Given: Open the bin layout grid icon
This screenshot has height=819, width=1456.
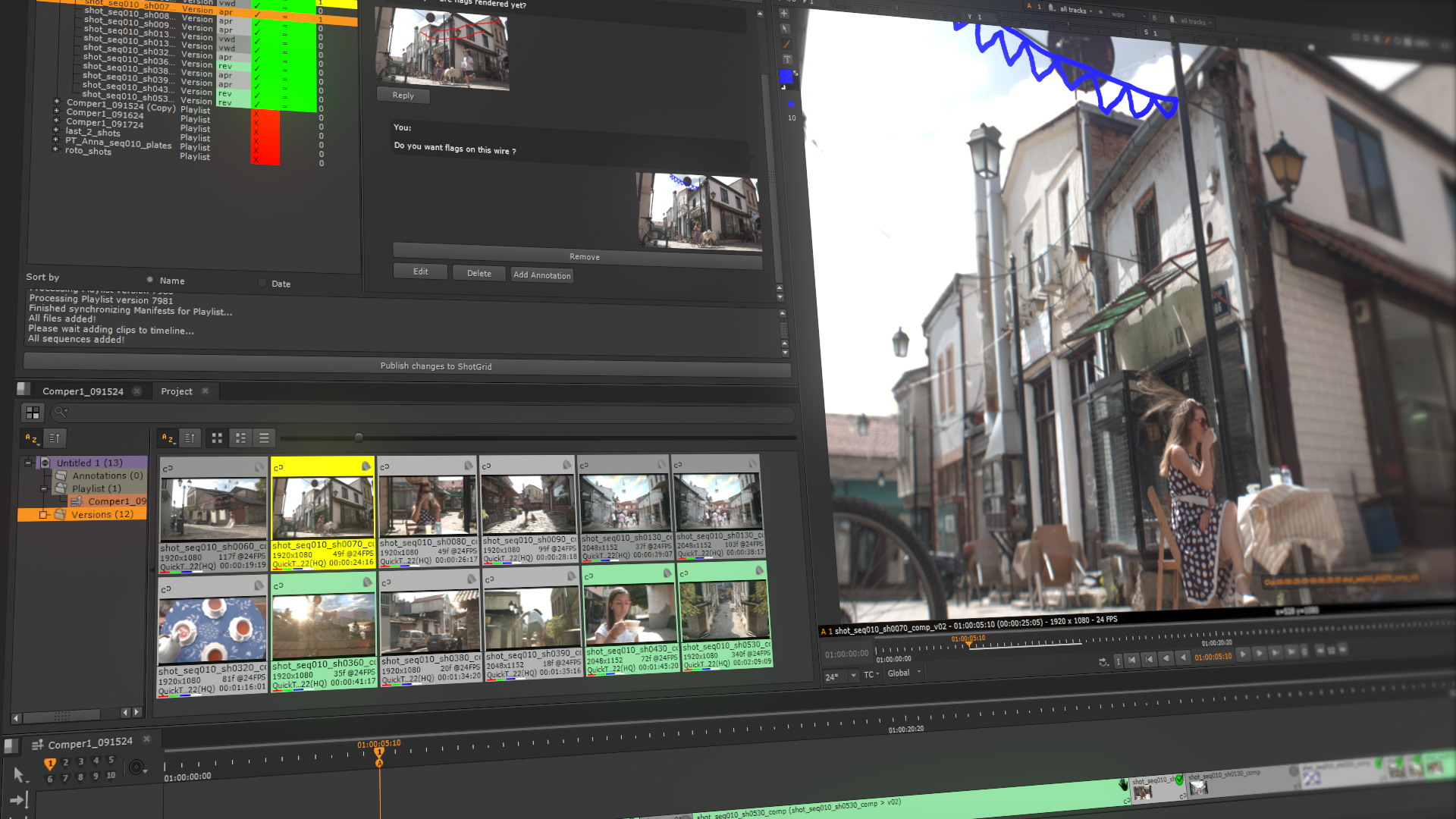Looking at the screenshot, I should (33, 413).
